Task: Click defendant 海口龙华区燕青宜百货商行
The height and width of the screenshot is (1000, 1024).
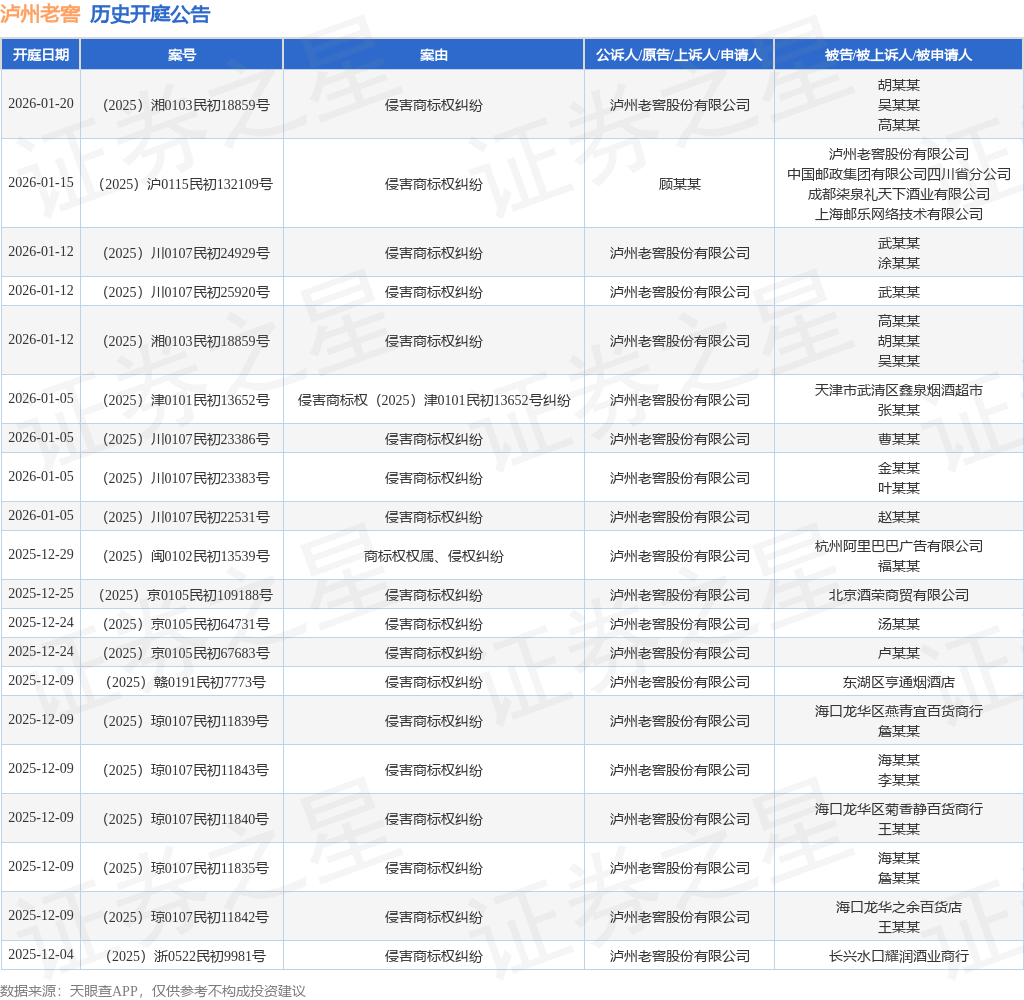Action: tap(899, 711)
